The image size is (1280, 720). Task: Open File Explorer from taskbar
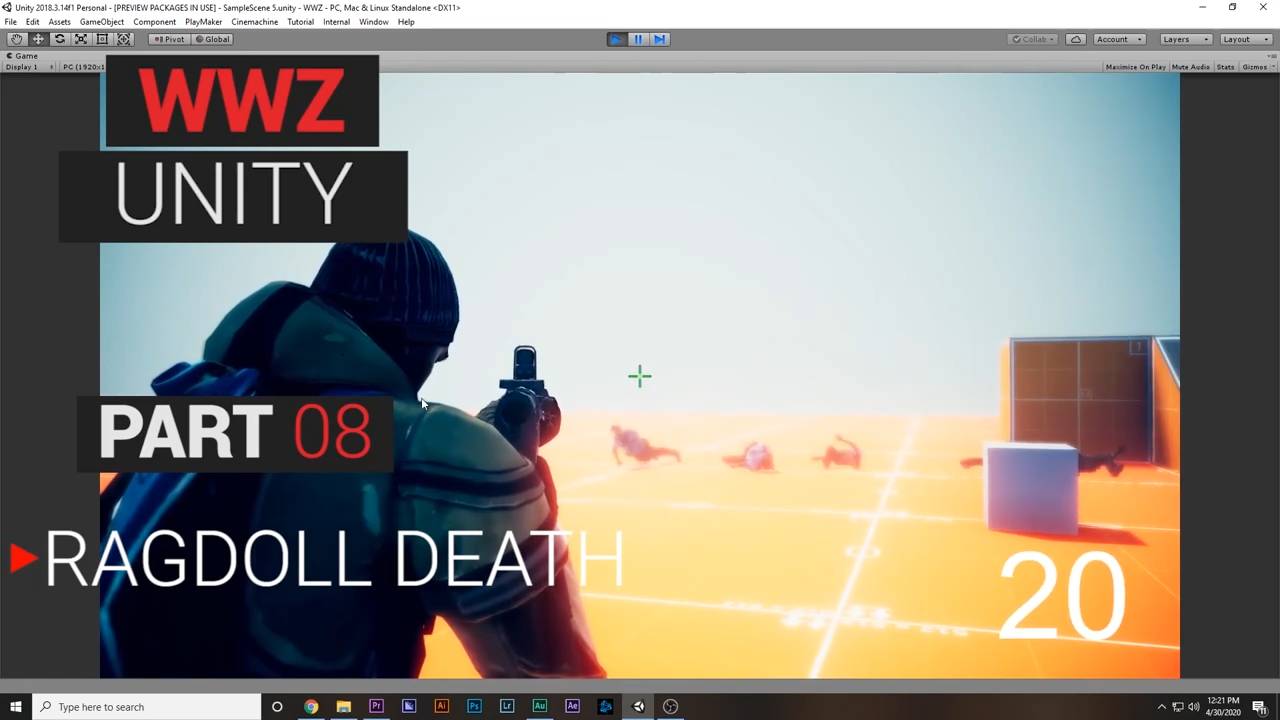344,707
